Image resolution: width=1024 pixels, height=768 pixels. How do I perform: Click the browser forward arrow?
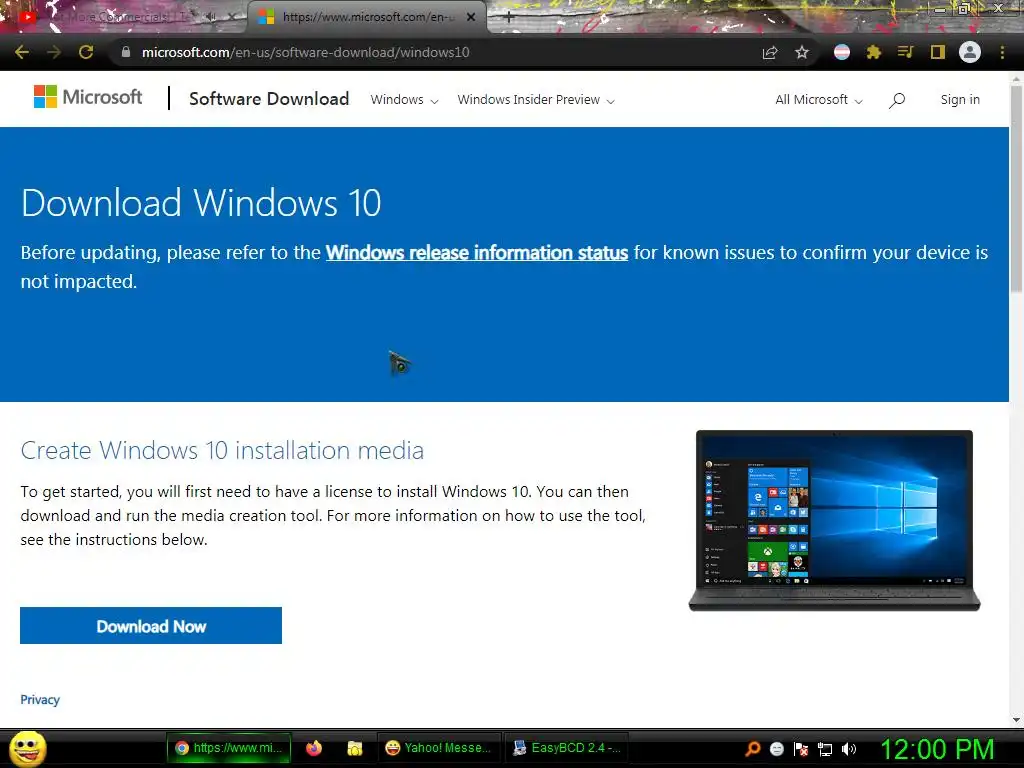point(54,52)
